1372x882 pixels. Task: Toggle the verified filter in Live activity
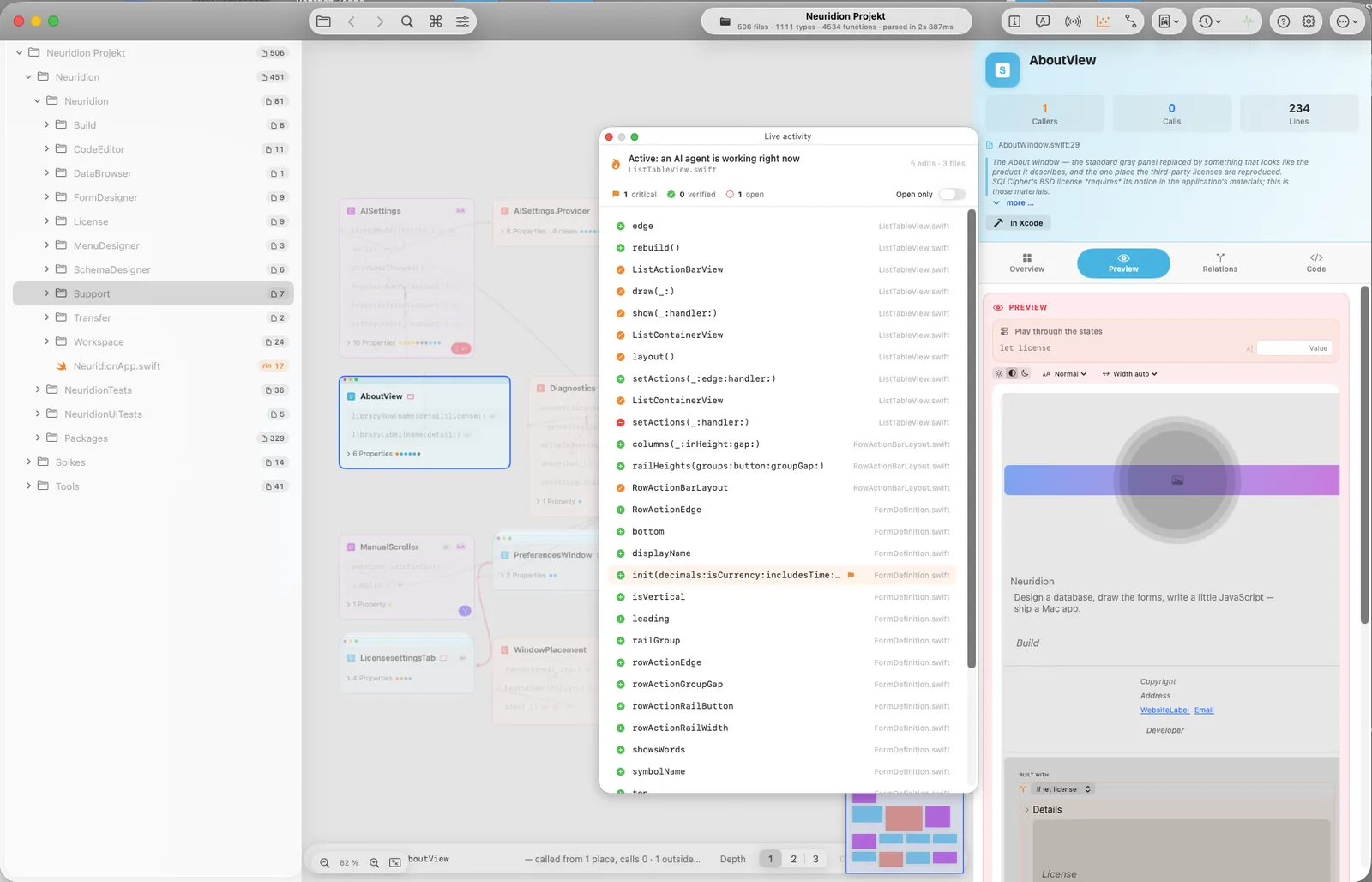(x=691, y=195)
